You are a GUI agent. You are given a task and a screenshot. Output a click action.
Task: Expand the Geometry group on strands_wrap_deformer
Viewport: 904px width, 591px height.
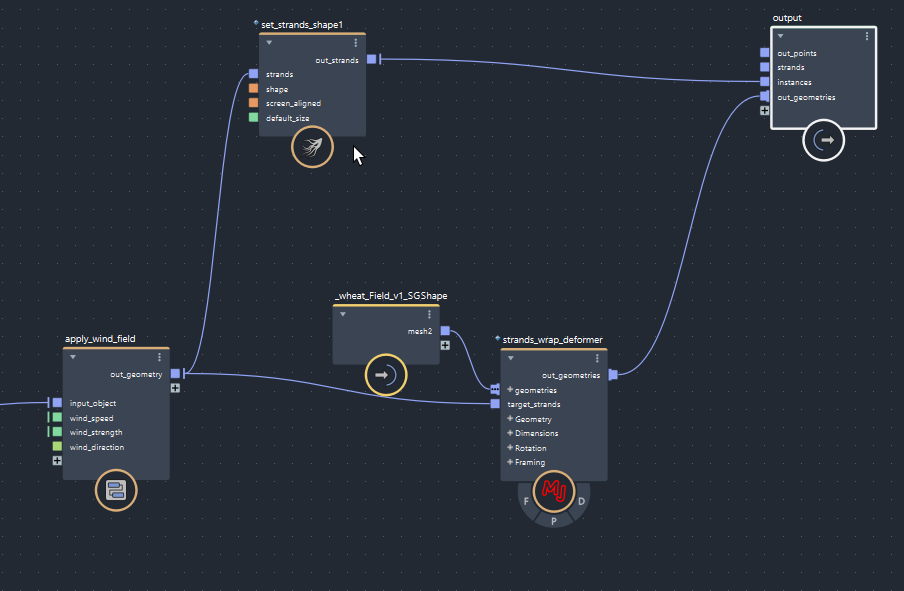511,419
